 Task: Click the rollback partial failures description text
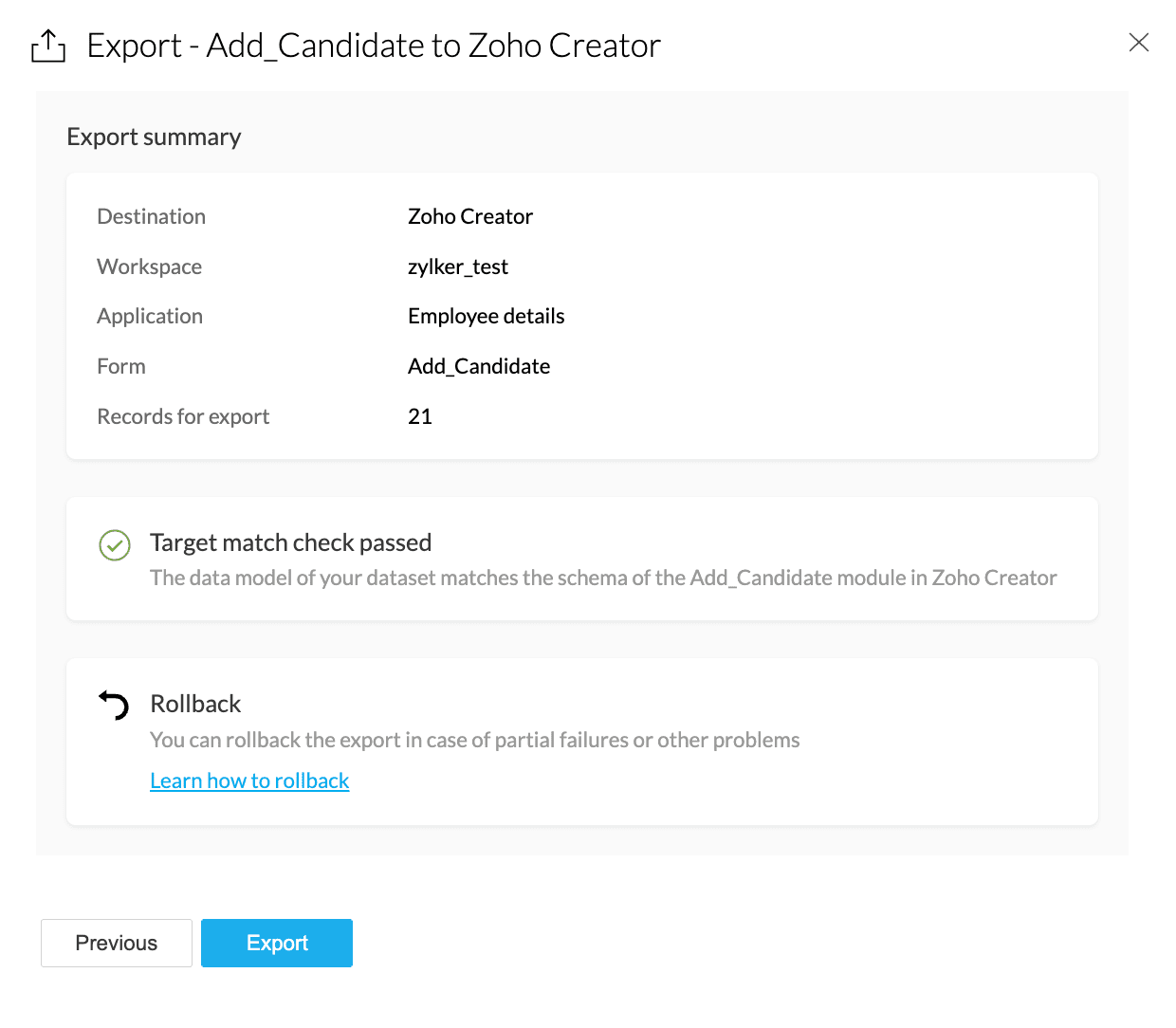(474, 740)
